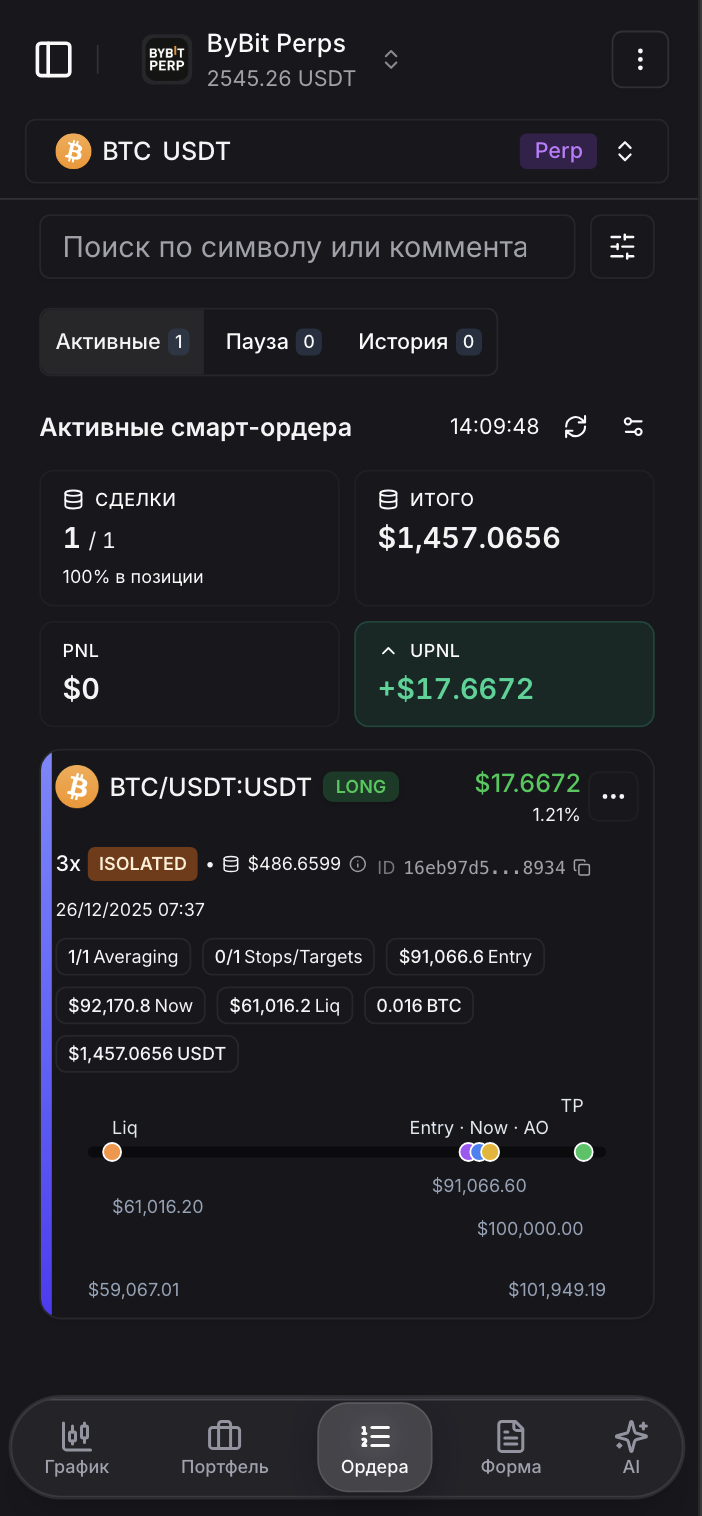Screen dimensions: 702x1516
Task: Switch to the Пауза tab
Action: [271, 341]
